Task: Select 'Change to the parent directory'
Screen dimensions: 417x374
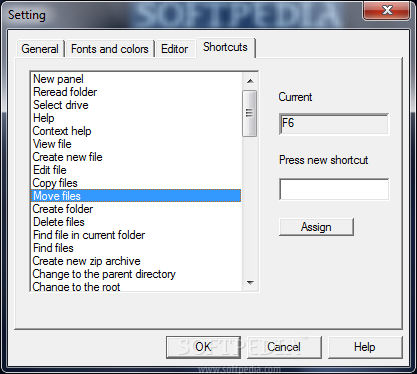Action: tap(136, 274)
